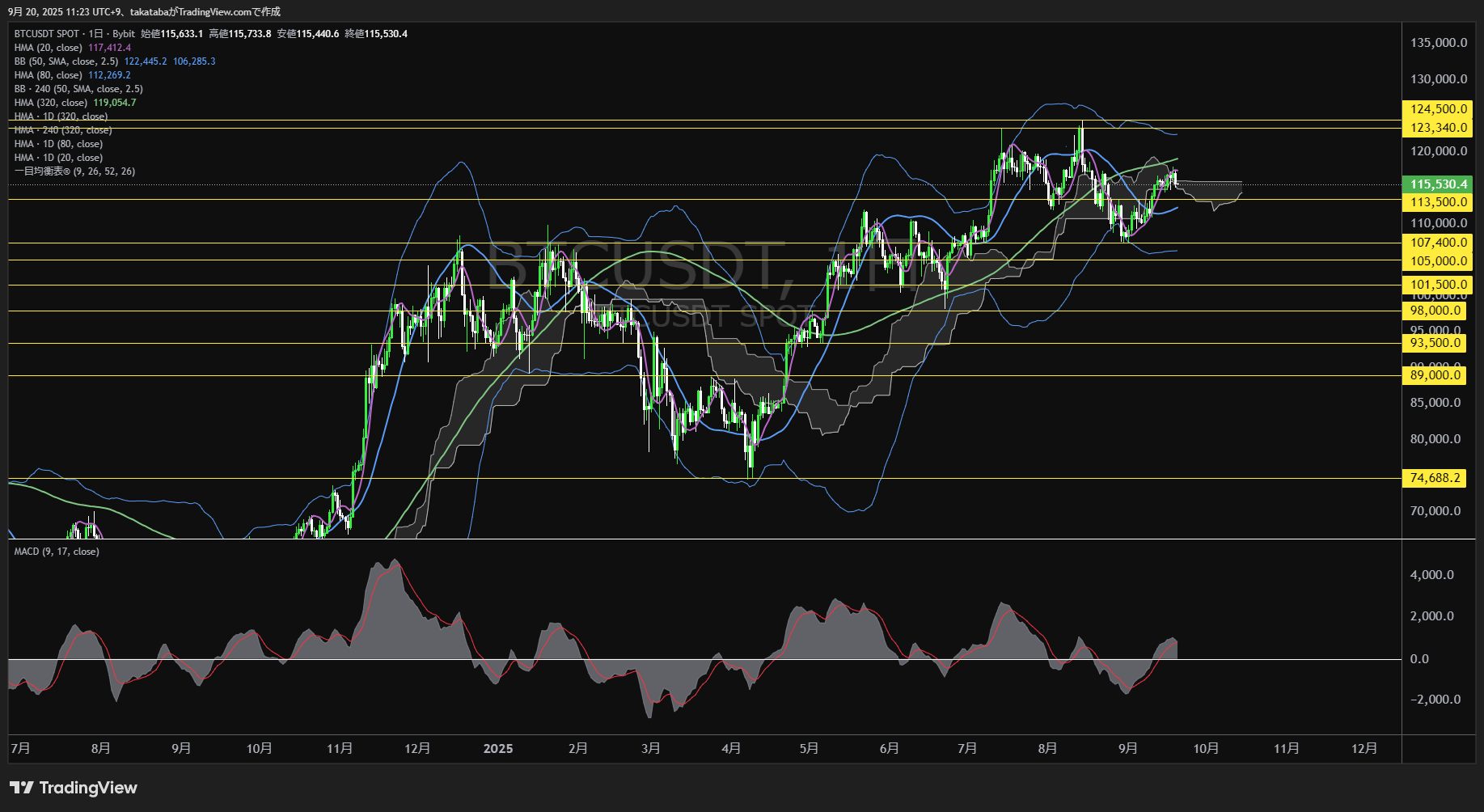Click the 3月 label on time axis
This screenshot has width=1484, height=812.
coord(651,749)
